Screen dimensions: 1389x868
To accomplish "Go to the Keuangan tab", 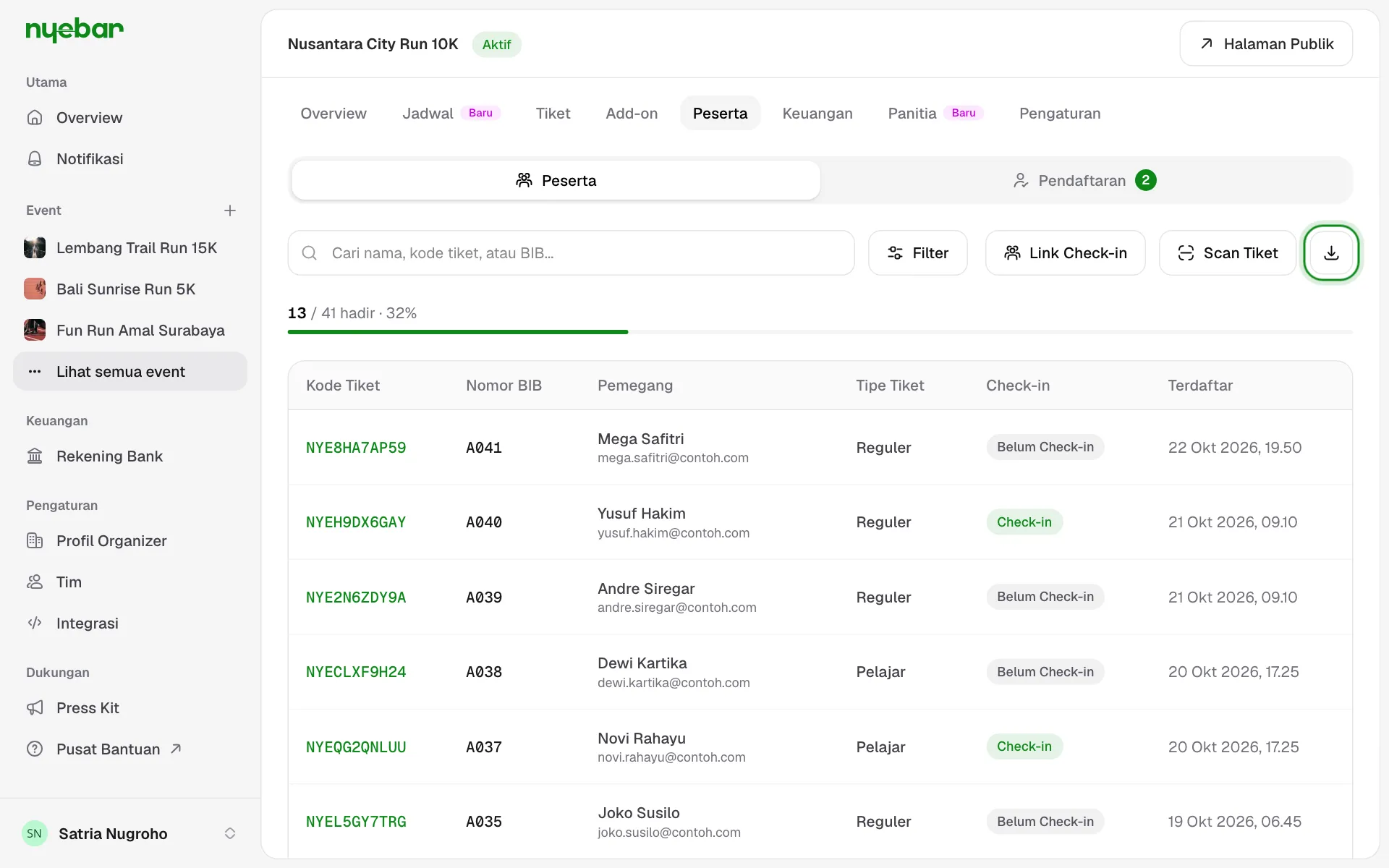I will 817,114.
